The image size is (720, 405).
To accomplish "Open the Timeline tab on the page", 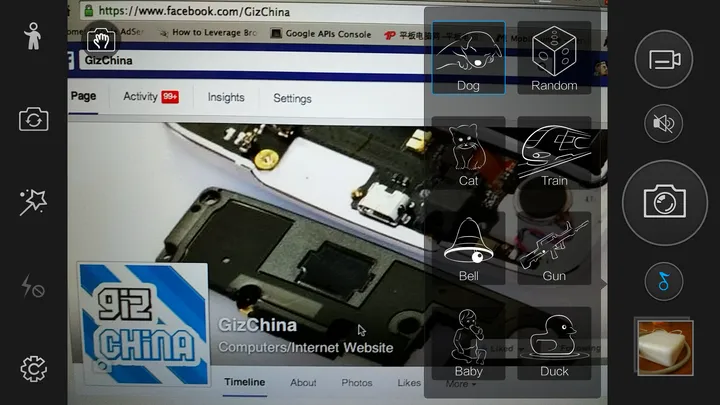I will (x=244, y=382).
